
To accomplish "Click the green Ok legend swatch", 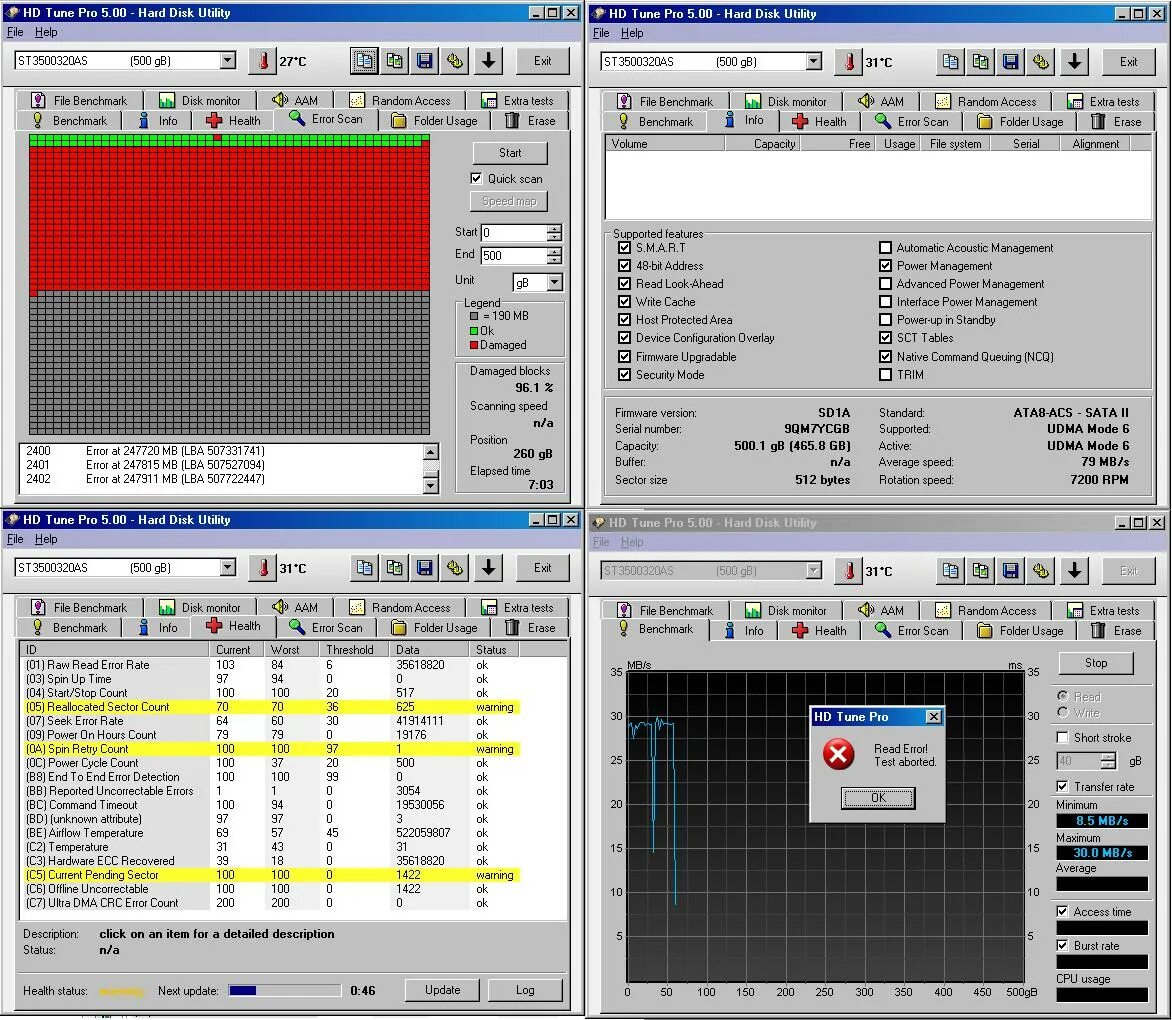I will coord(473,330).
